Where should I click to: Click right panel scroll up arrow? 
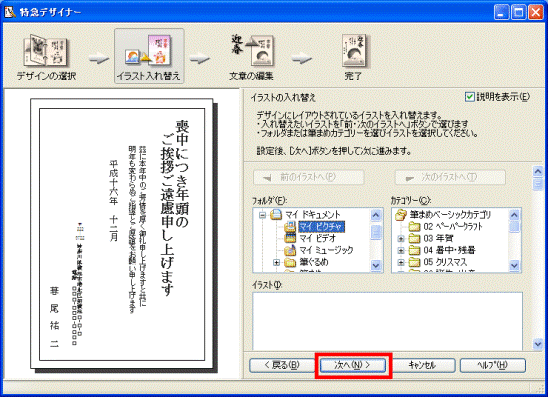pos(538,171)
